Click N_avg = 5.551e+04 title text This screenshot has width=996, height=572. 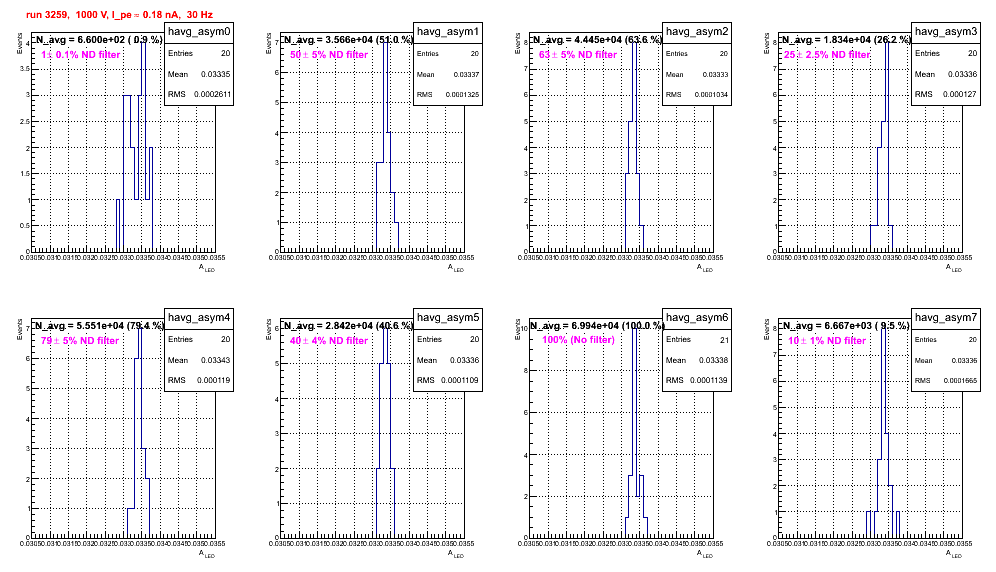(x=99, y=325)
